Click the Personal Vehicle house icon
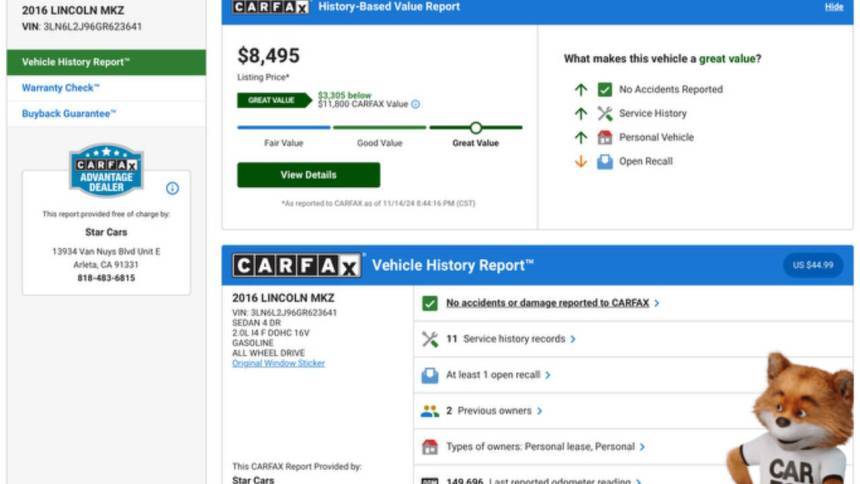 (x=604, y=137)
